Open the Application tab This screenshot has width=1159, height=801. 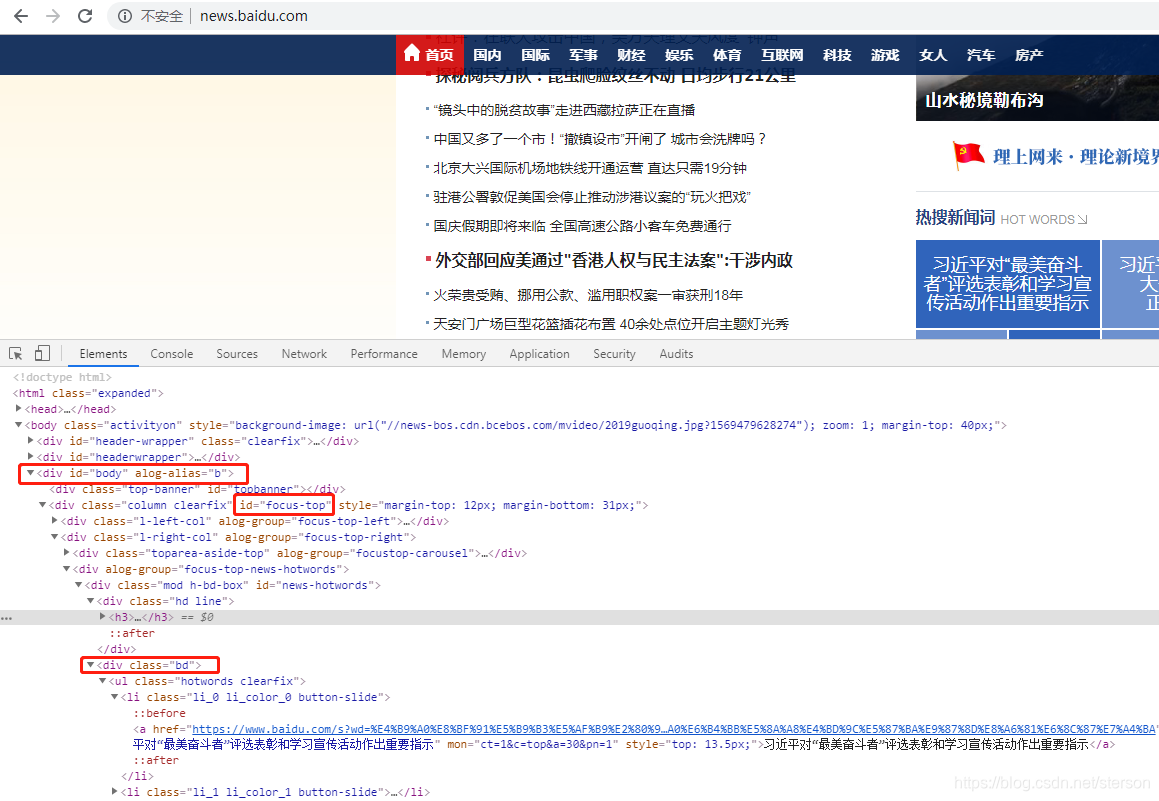540,354
